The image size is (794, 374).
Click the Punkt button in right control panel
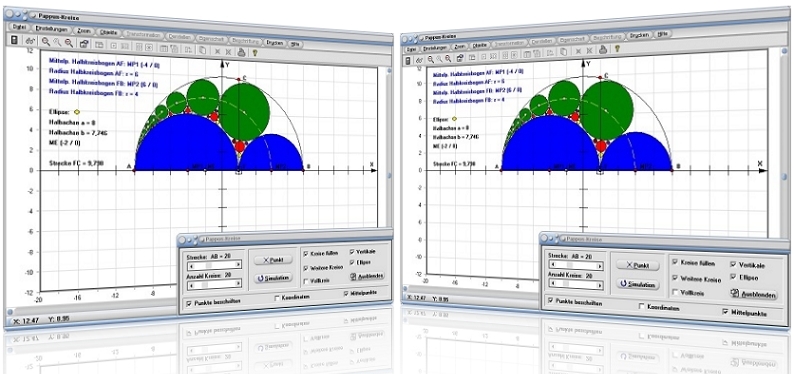(x=638, y=265)
